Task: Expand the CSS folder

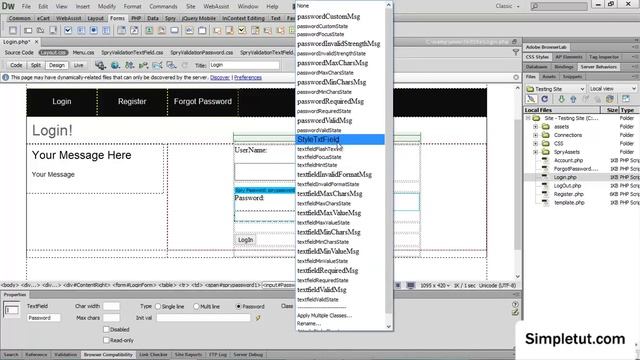Action: click(x=536, y=144)
